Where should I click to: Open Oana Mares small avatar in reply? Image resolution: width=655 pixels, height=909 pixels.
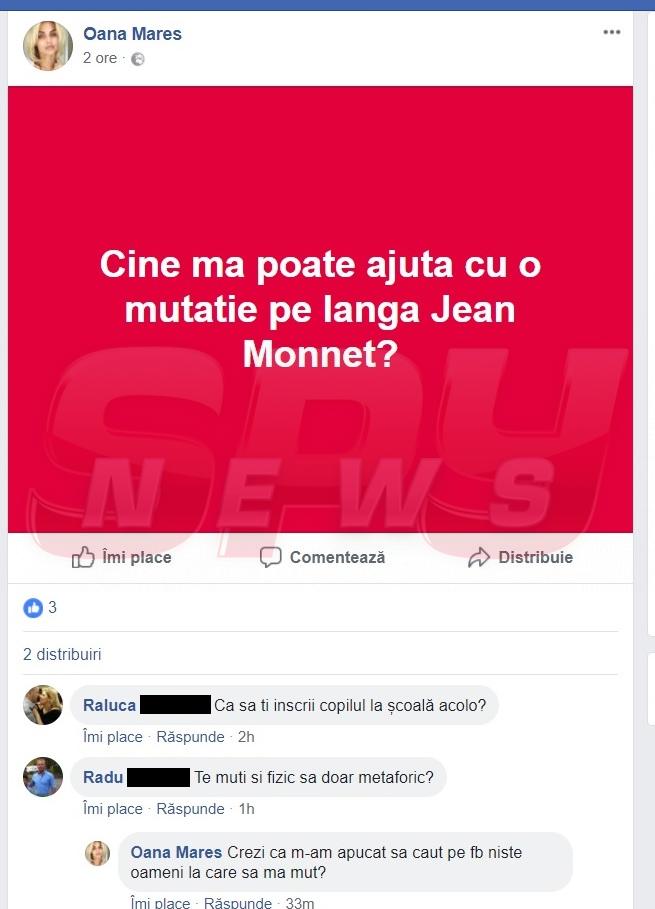point(97,853)
